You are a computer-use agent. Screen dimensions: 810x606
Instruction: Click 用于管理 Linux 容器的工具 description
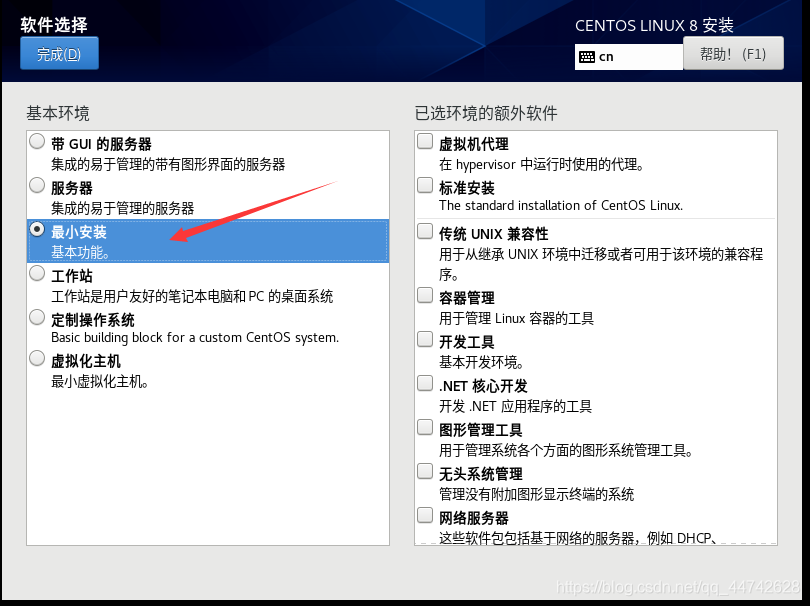517,319
